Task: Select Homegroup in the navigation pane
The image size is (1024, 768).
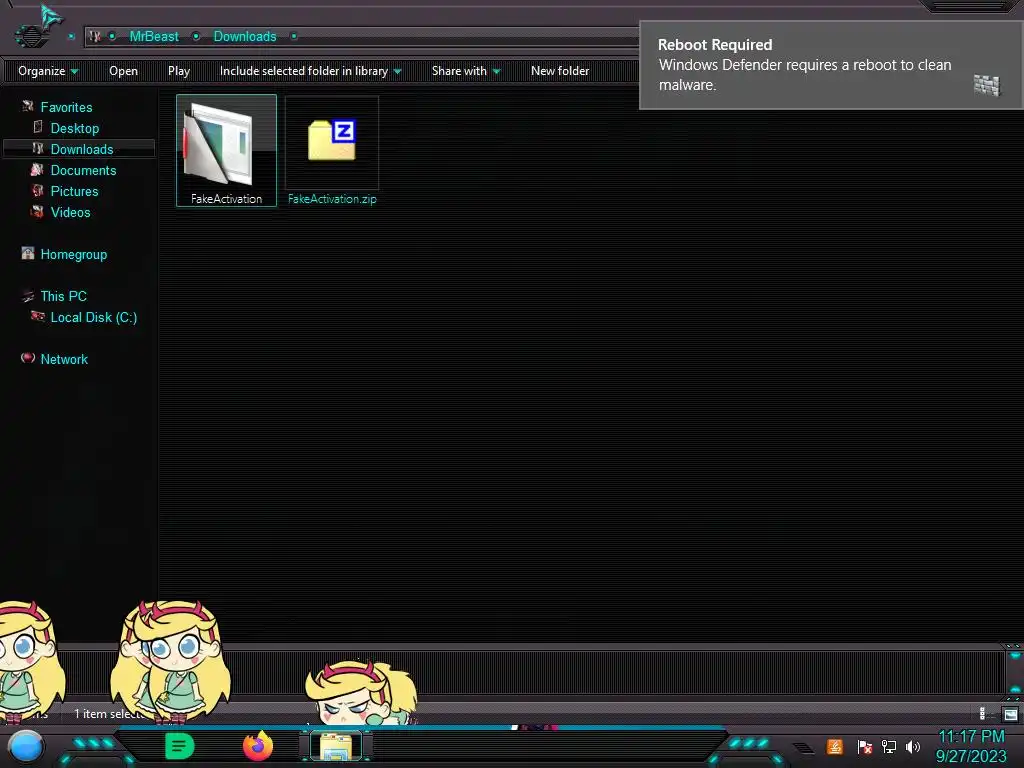Action: (73, 254)
